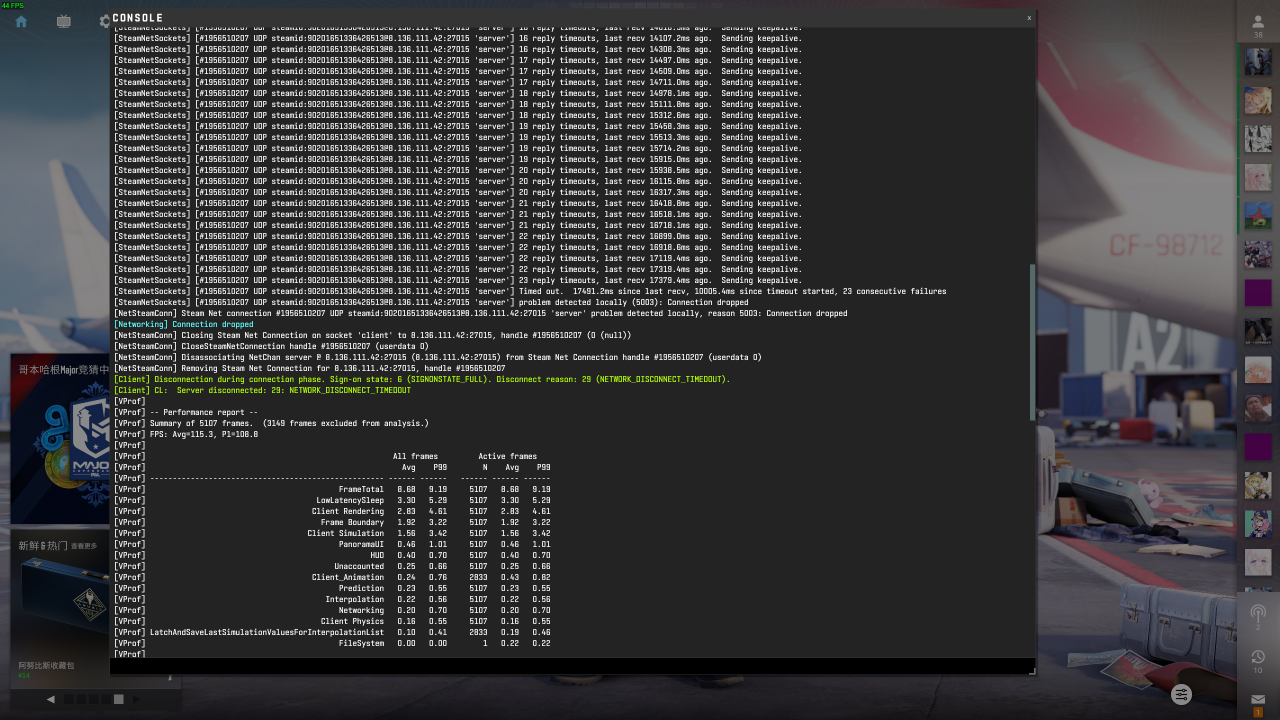1280x720 pixels.
Task: Open the sliders options icon near sidebar
Action: pyautogui.click(x=1182, y=694)
